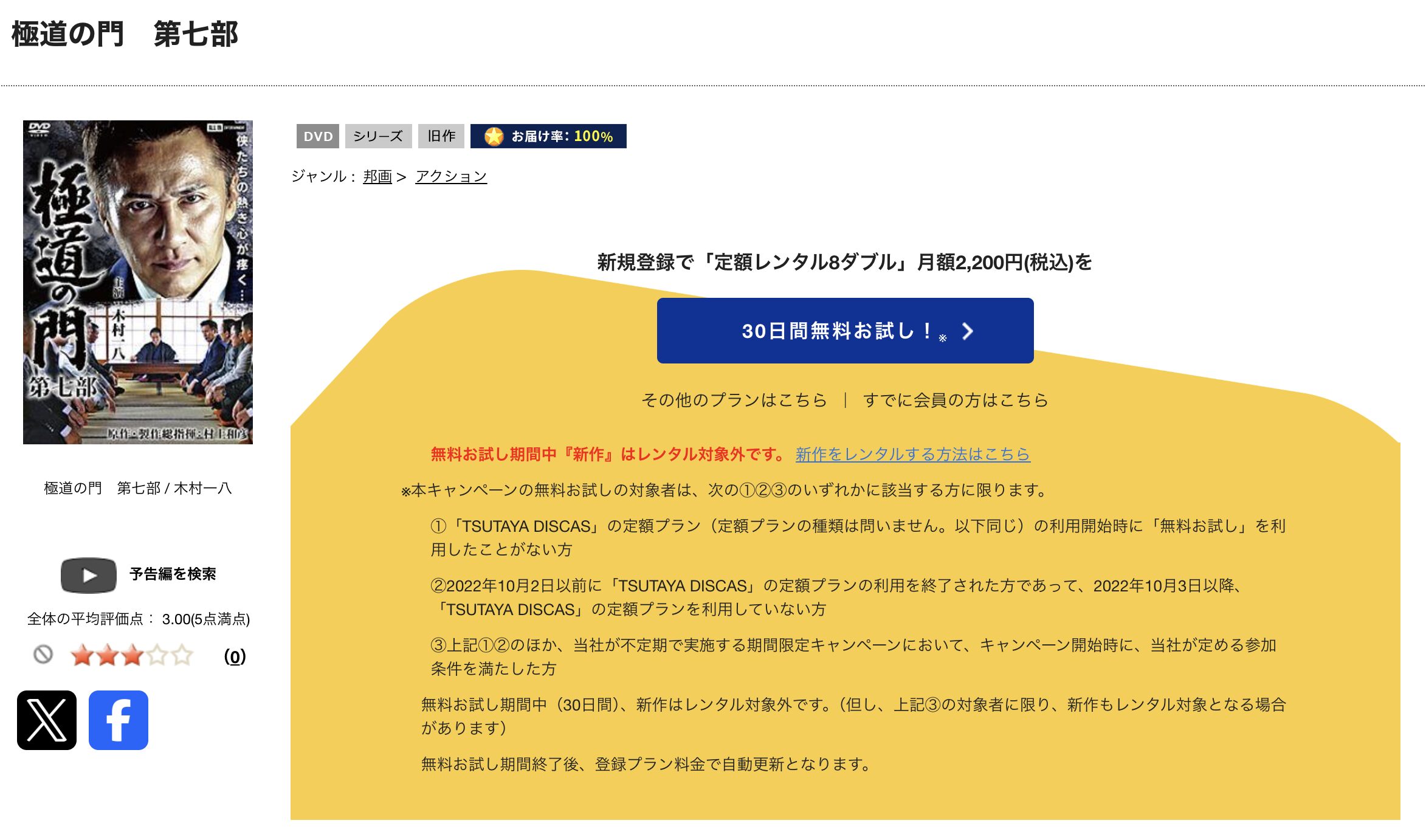Click the 定額レンタル8ダブル 月額2,200円 heading
The image size is (1426, 840).
pos(845,262)
